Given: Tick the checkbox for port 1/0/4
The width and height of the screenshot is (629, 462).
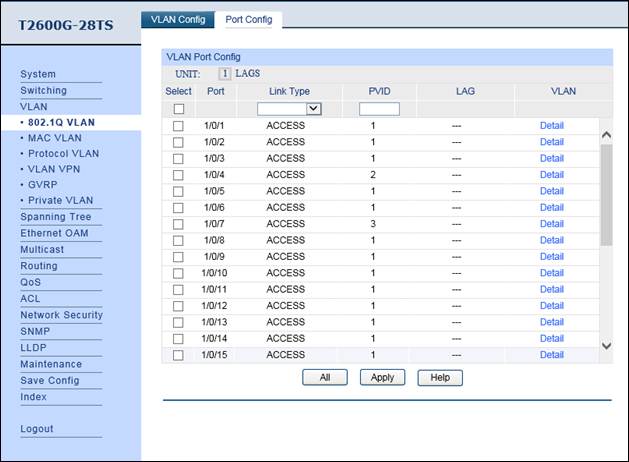Looking at the screenshot, I should point(179,175).
